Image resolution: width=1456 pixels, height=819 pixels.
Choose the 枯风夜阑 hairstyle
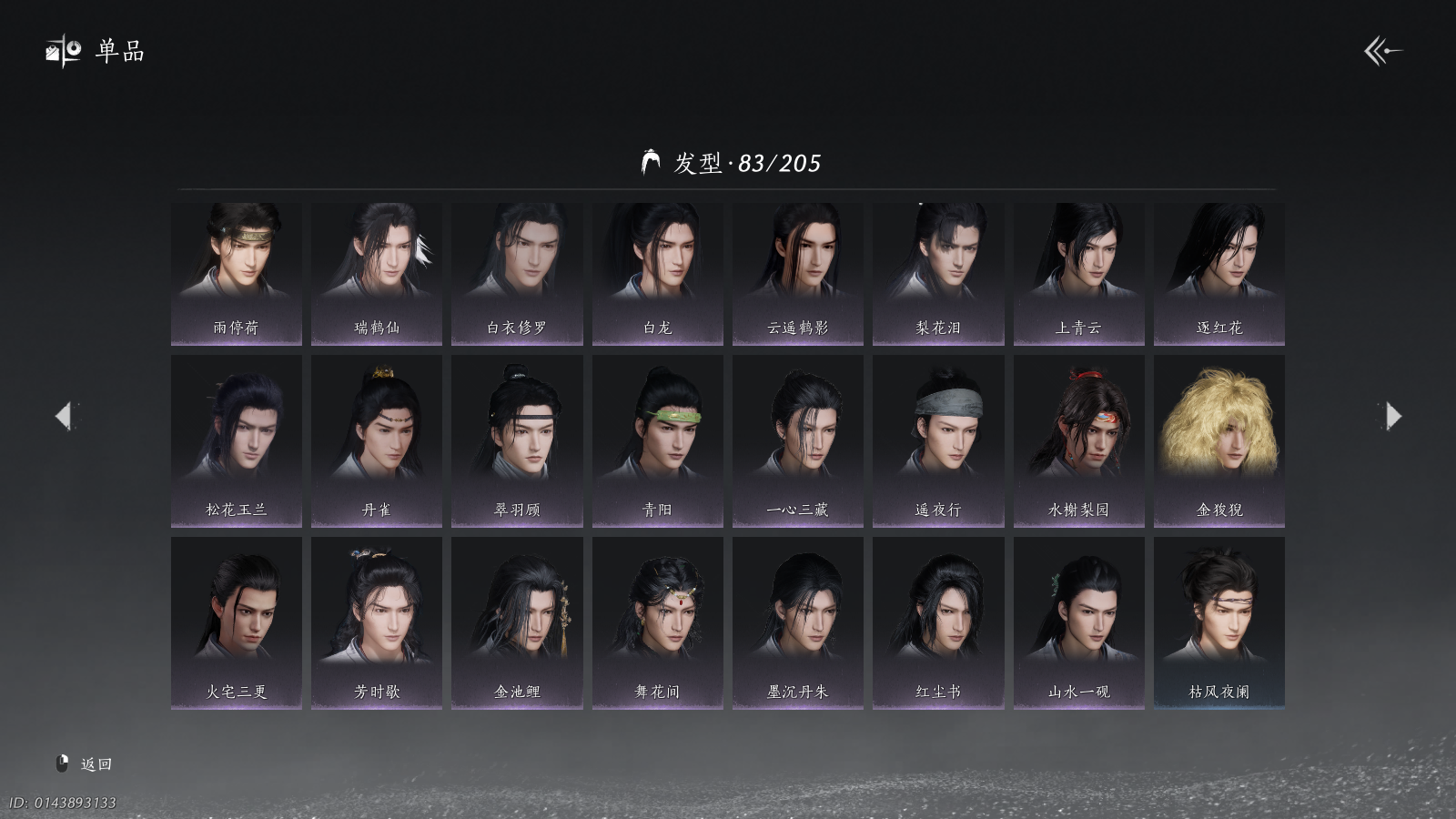[1219, 622]
